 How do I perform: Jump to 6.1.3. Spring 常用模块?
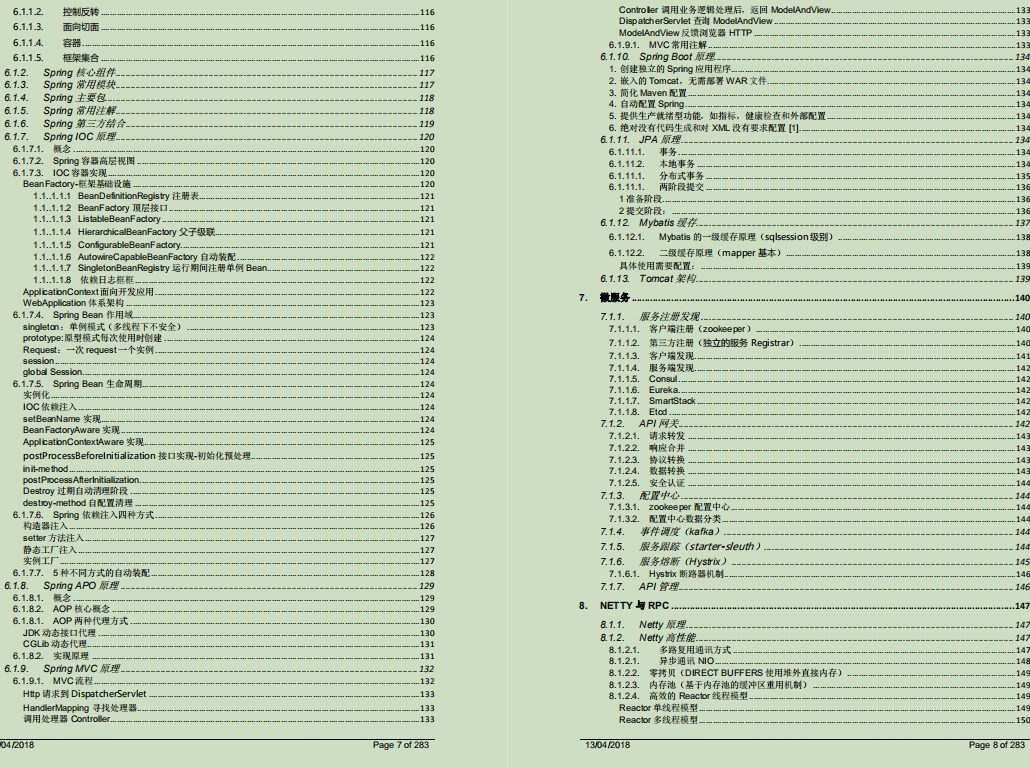[x=219, y=85]
